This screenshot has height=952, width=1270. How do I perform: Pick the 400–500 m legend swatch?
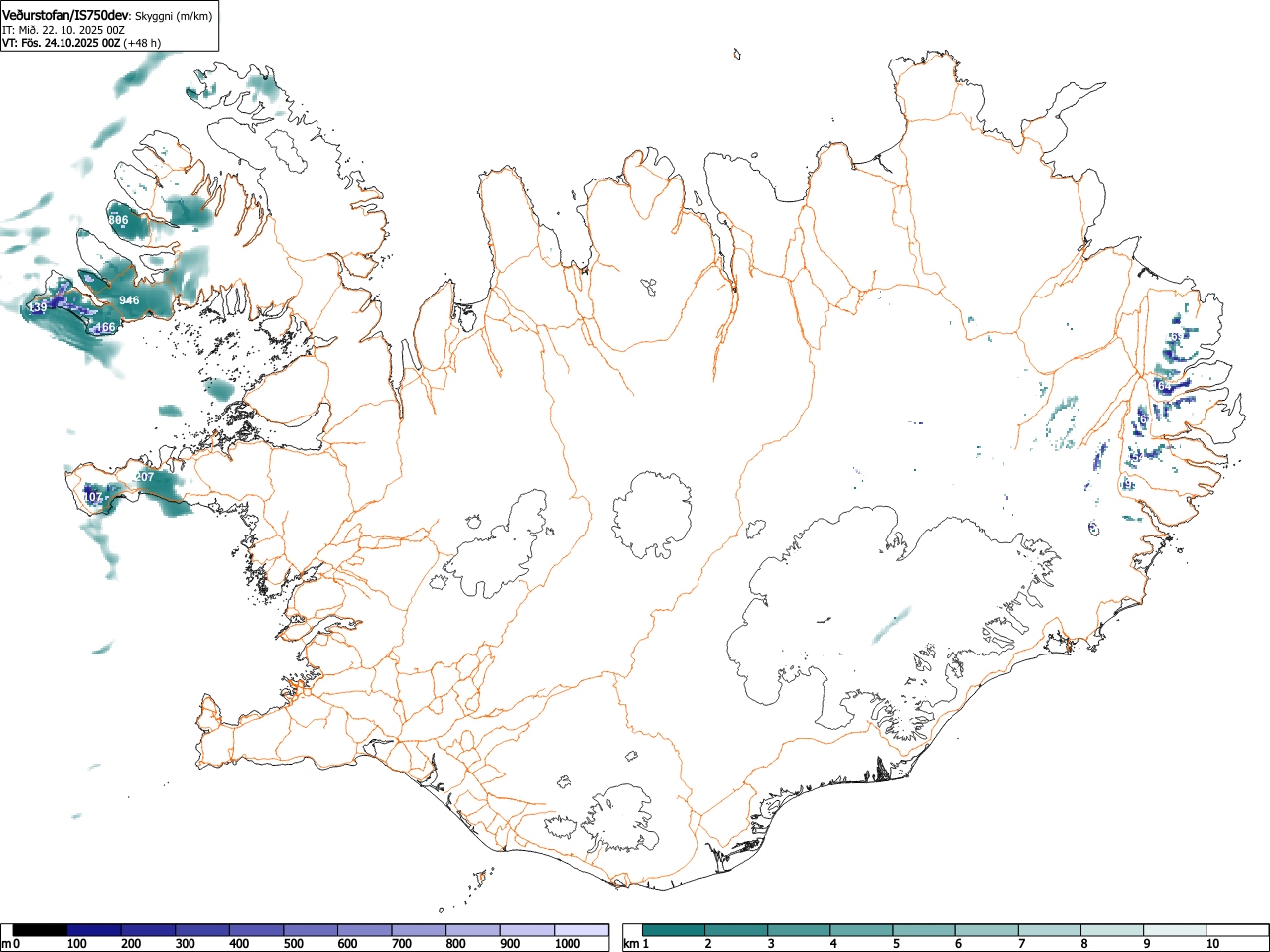click(257, 930)
